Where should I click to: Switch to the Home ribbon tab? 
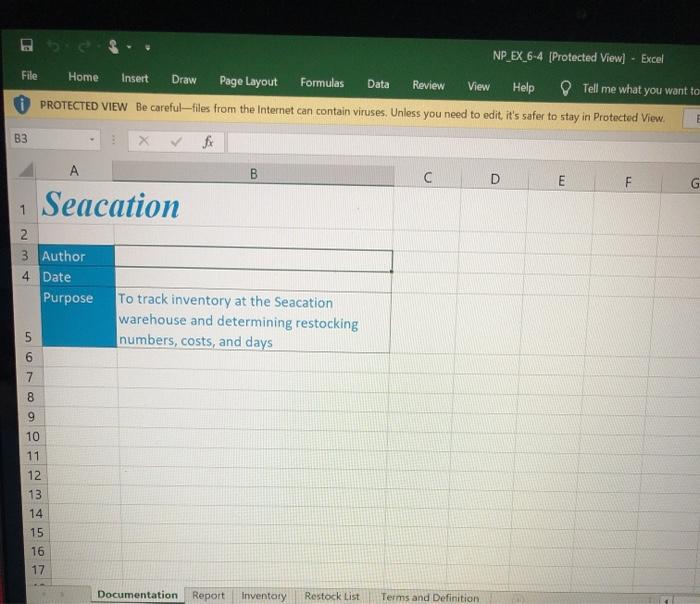click(83, 77)
